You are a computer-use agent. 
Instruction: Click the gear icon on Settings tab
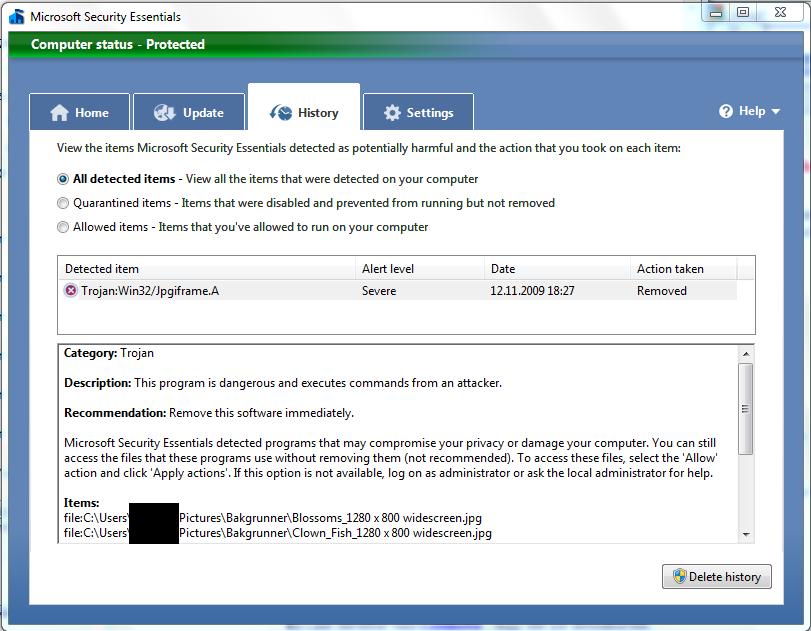point(392,112)
